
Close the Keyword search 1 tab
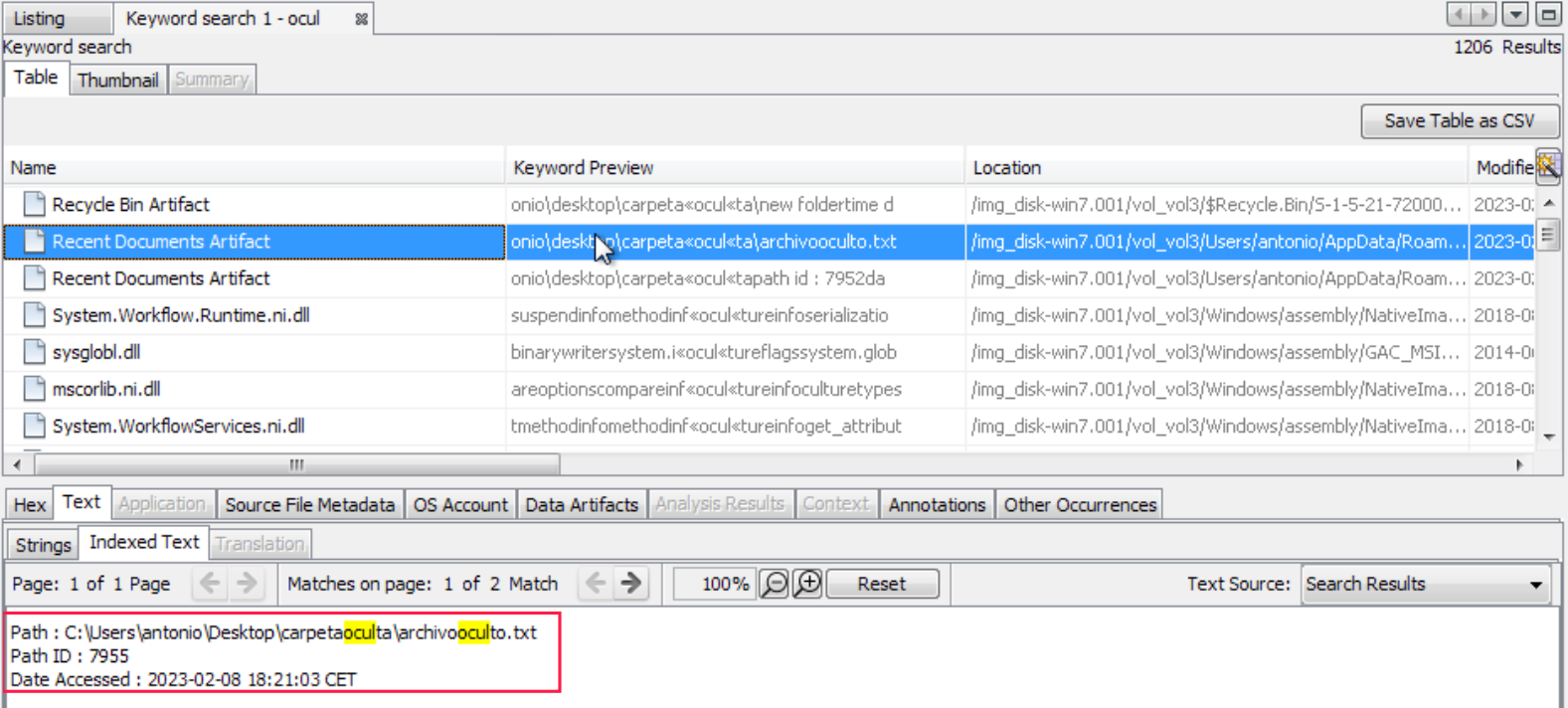point(361,19)
